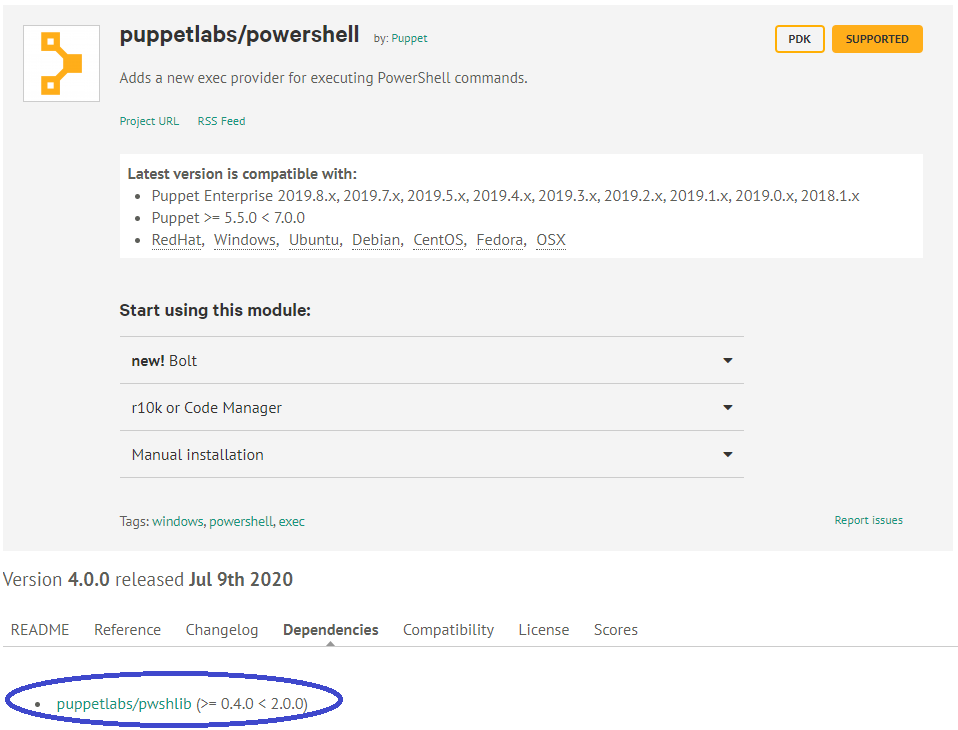Click the Windows operating system label
The image size is (958, 730).
(x=246, y=240)
